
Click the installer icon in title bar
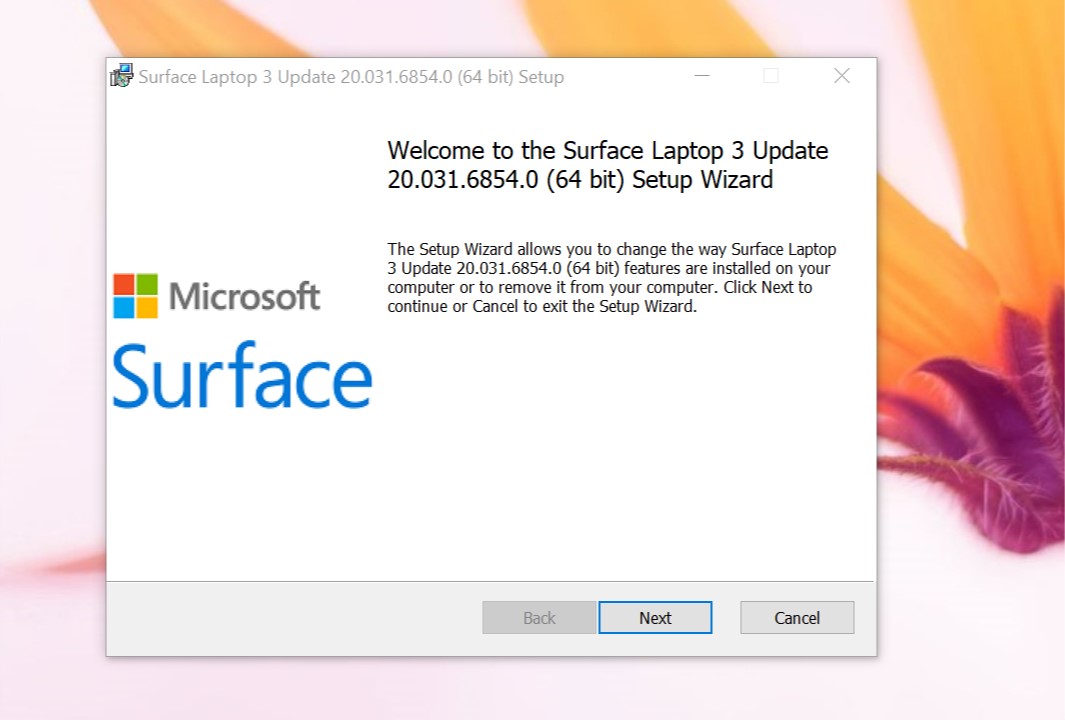pos(122,76)
